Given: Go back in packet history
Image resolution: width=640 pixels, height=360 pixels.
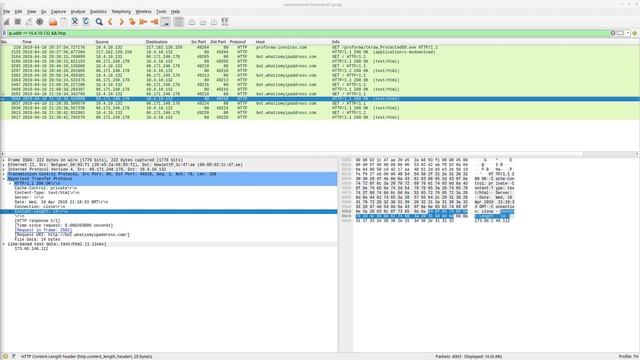Looking at the screenshot, I should click(110, 22).
